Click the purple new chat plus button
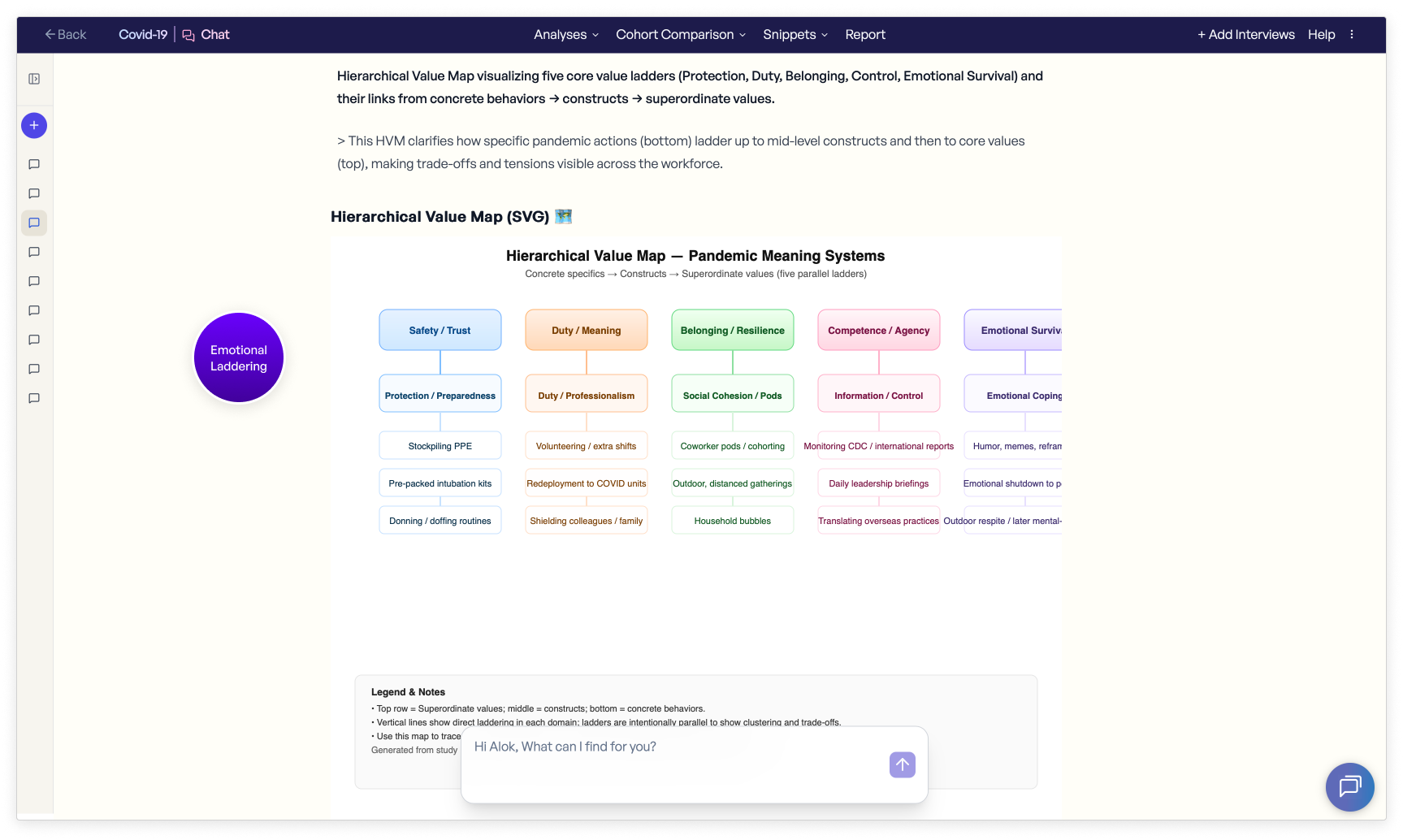The height and width of the screenshot is (840, 1403). pos(34,126)
